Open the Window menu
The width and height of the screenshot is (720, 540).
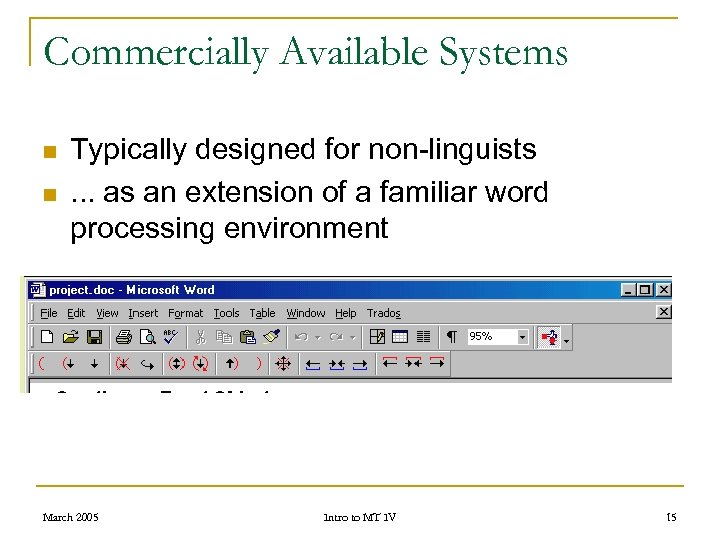point(306,313)
